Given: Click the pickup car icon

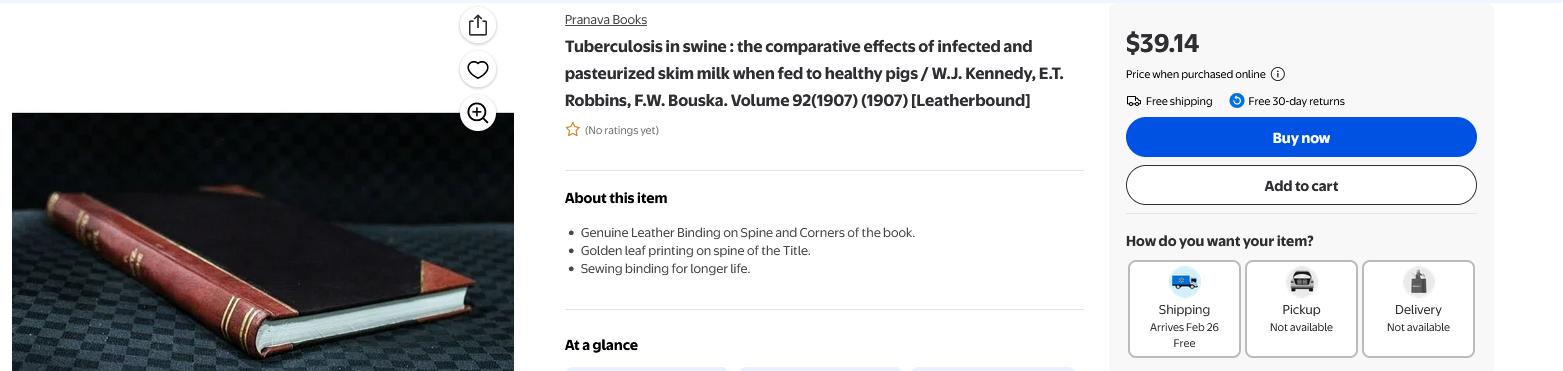Looking at the screenshot, I should point(1301,281).
